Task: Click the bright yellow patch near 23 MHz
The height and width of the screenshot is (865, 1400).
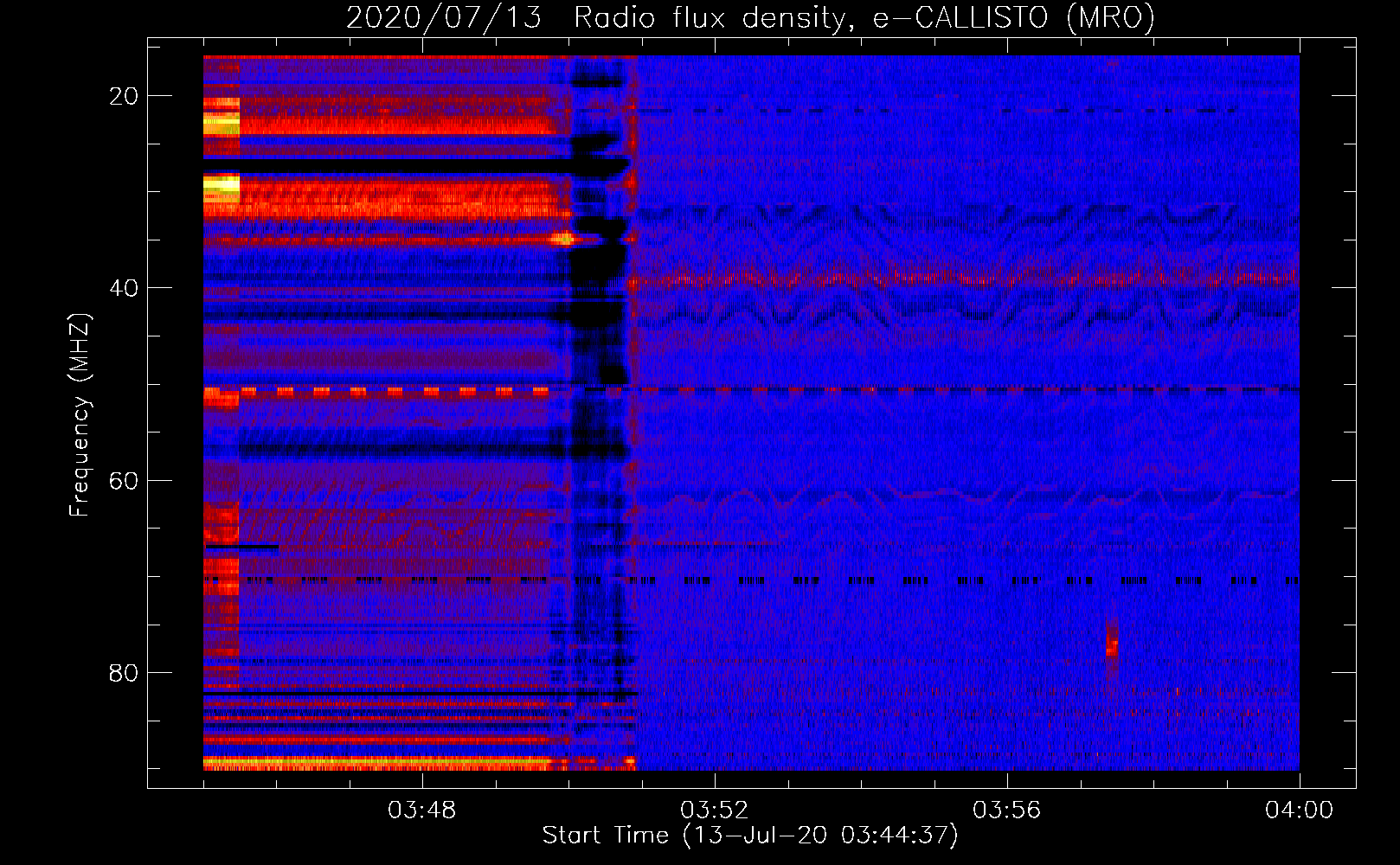Action: [x=222, y=122]
